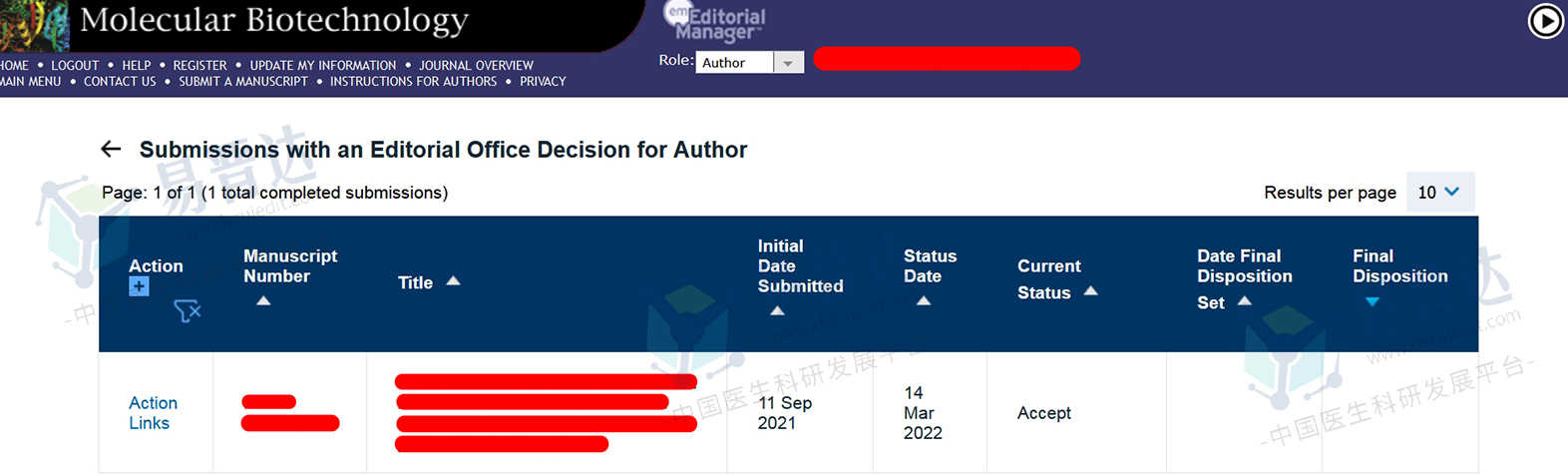1568x476 pixels.
Task: Open JOURNAL OVERVIEW from navigation
Action: pos(476,65)
